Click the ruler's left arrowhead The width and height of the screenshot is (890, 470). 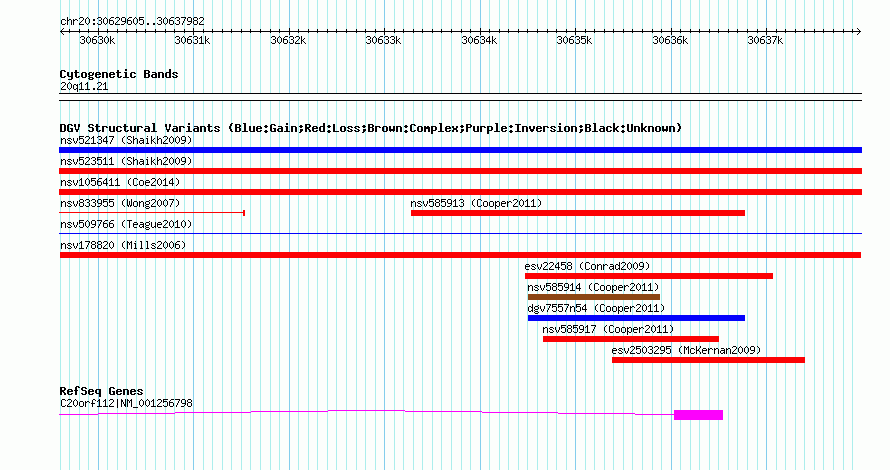pos(62,32)
